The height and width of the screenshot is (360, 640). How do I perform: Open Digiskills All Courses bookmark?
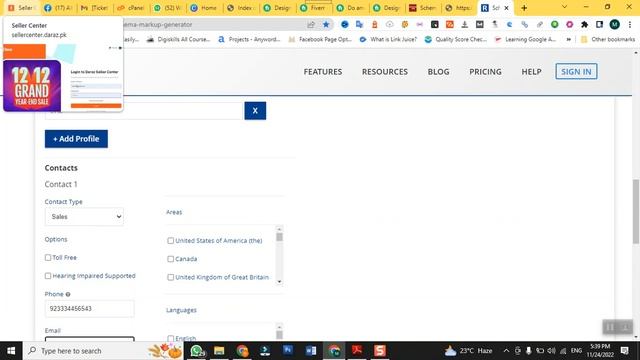179,40
